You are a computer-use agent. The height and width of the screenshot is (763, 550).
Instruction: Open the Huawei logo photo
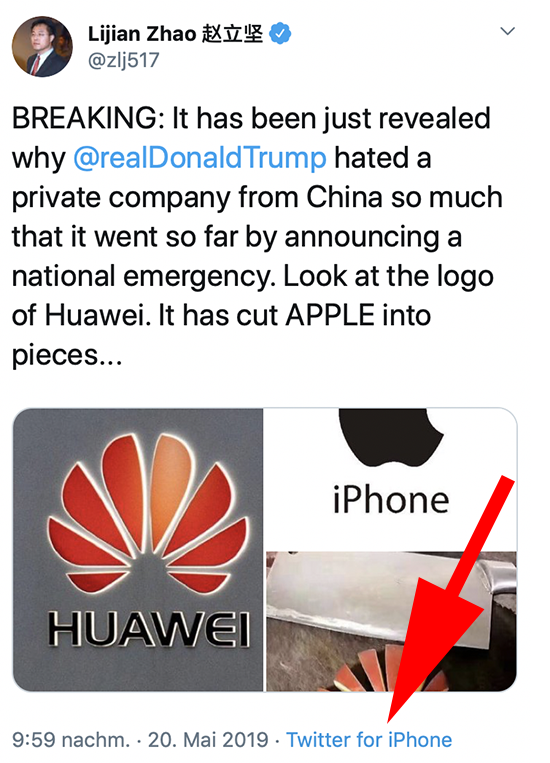coord(138,549)
